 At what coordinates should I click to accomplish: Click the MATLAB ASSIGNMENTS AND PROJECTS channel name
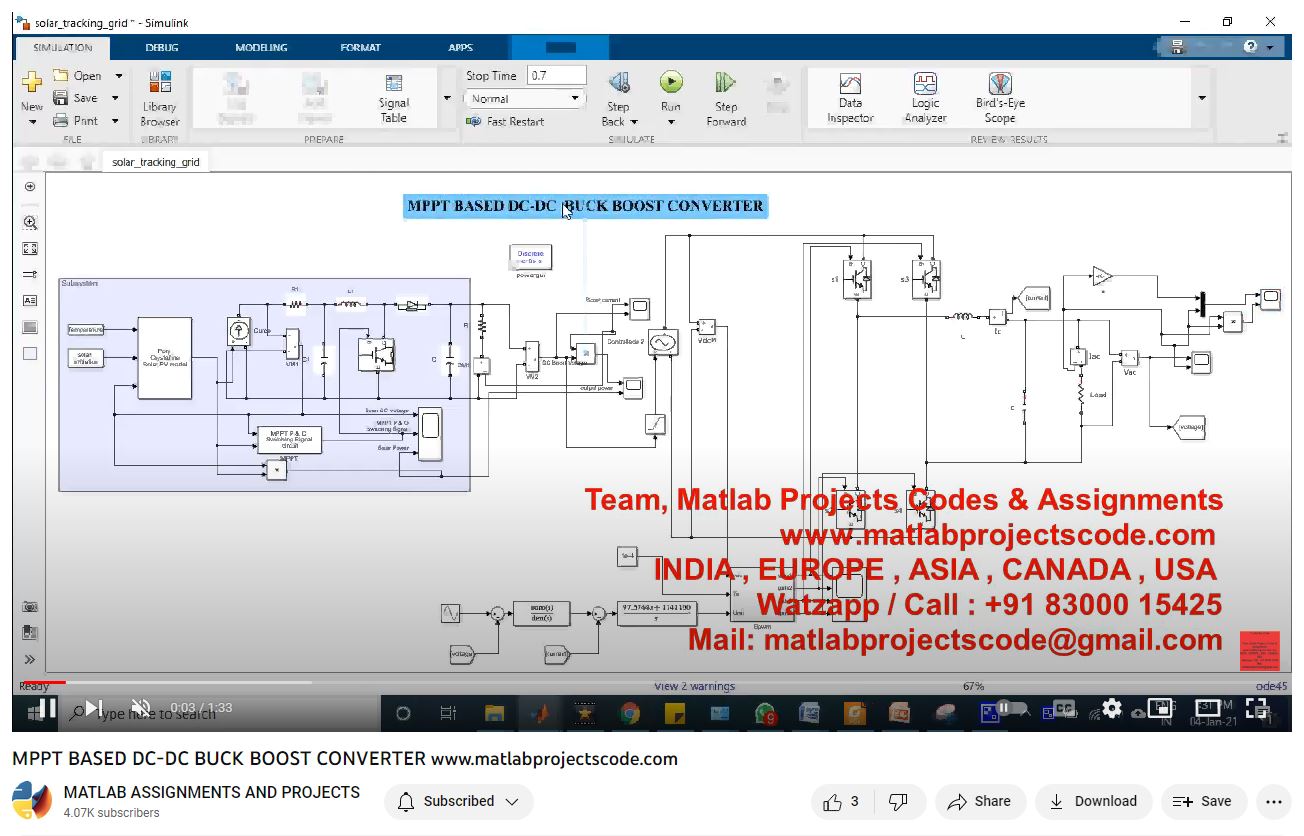(211, 792)
